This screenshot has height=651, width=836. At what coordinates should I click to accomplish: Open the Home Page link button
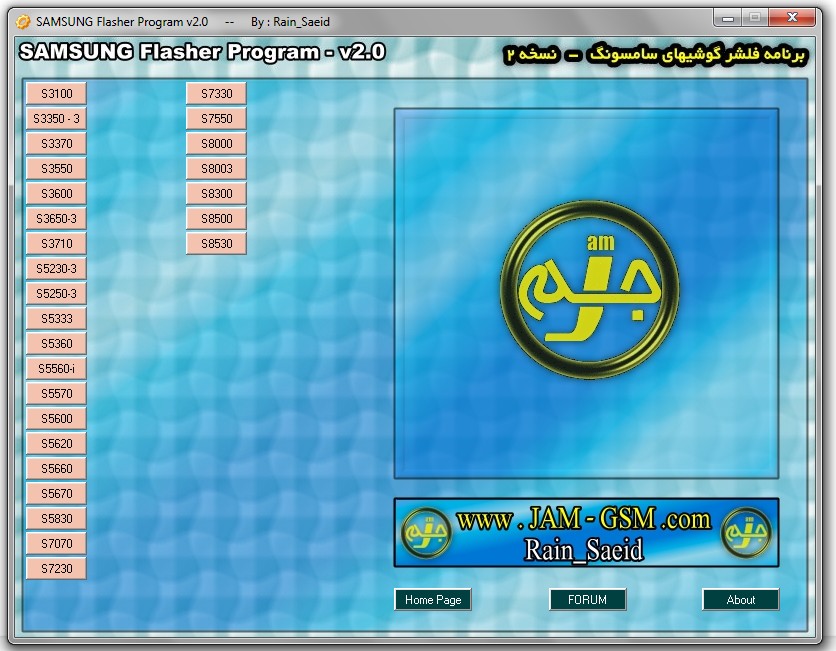433,600
